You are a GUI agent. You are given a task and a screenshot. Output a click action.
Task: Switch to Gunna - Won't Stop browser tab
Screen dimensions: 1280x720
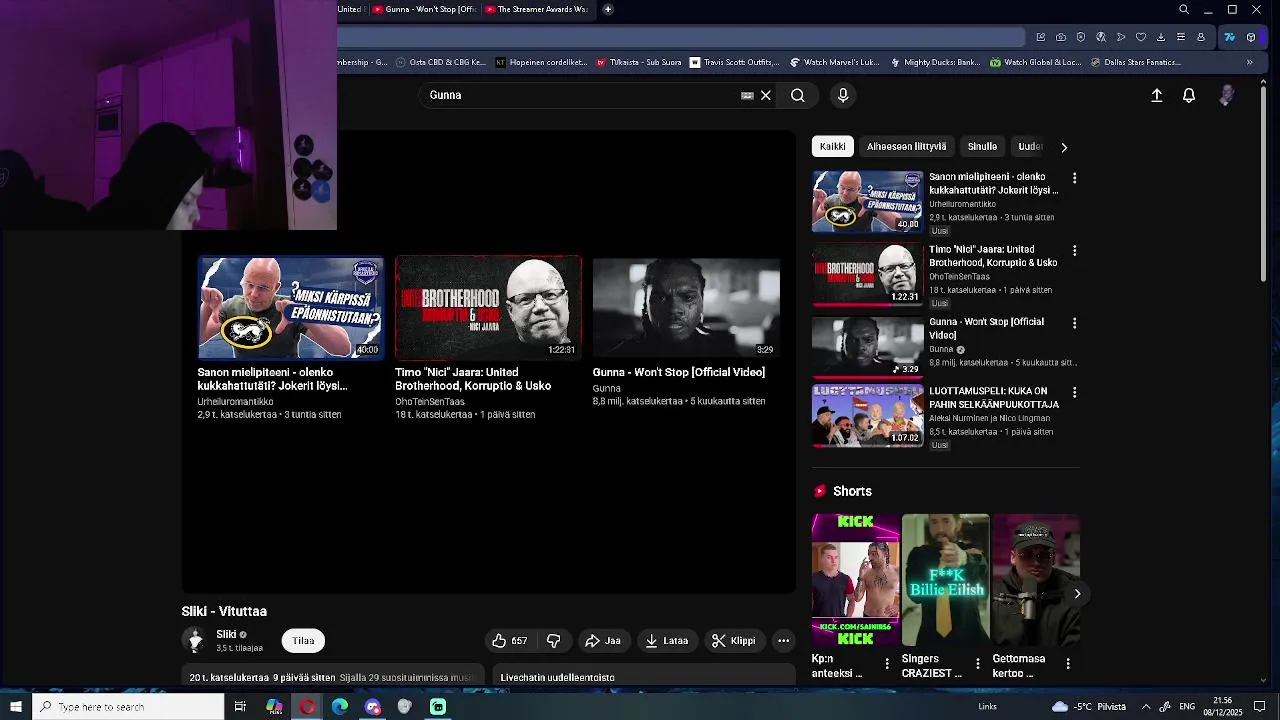click(423, 10)
